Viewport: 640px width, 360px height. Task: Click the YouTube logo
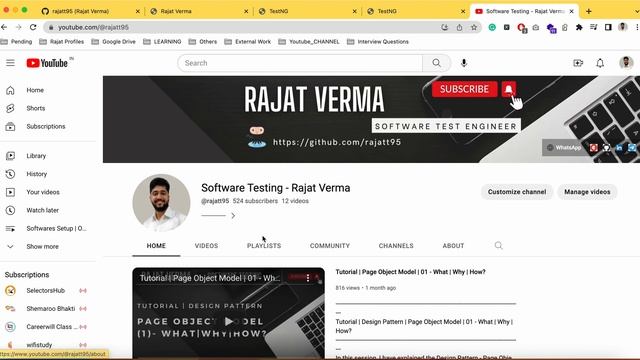(x=47, y=63)
